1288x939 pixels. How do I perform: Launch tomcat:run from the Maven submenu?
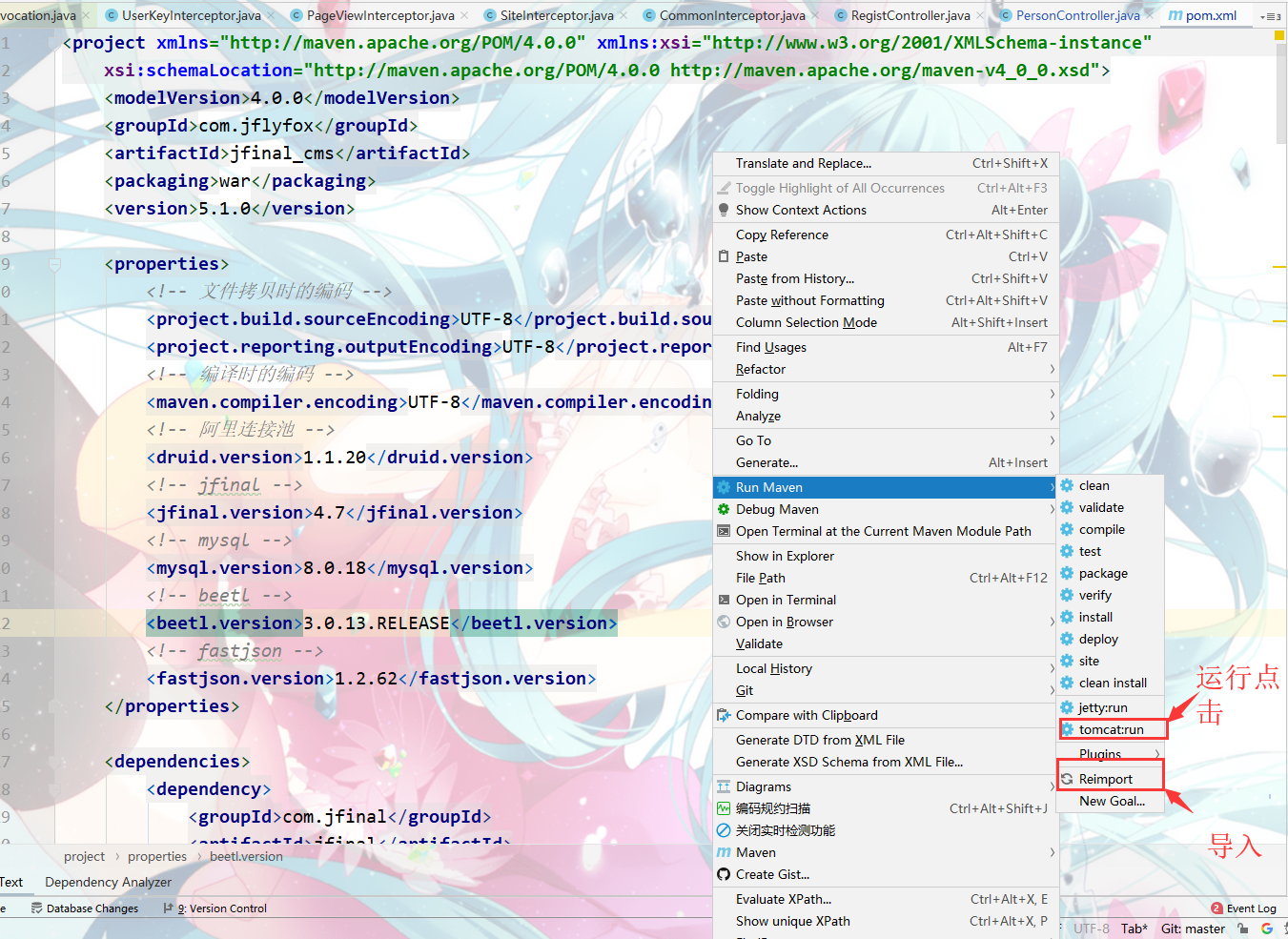(1111, 729)
